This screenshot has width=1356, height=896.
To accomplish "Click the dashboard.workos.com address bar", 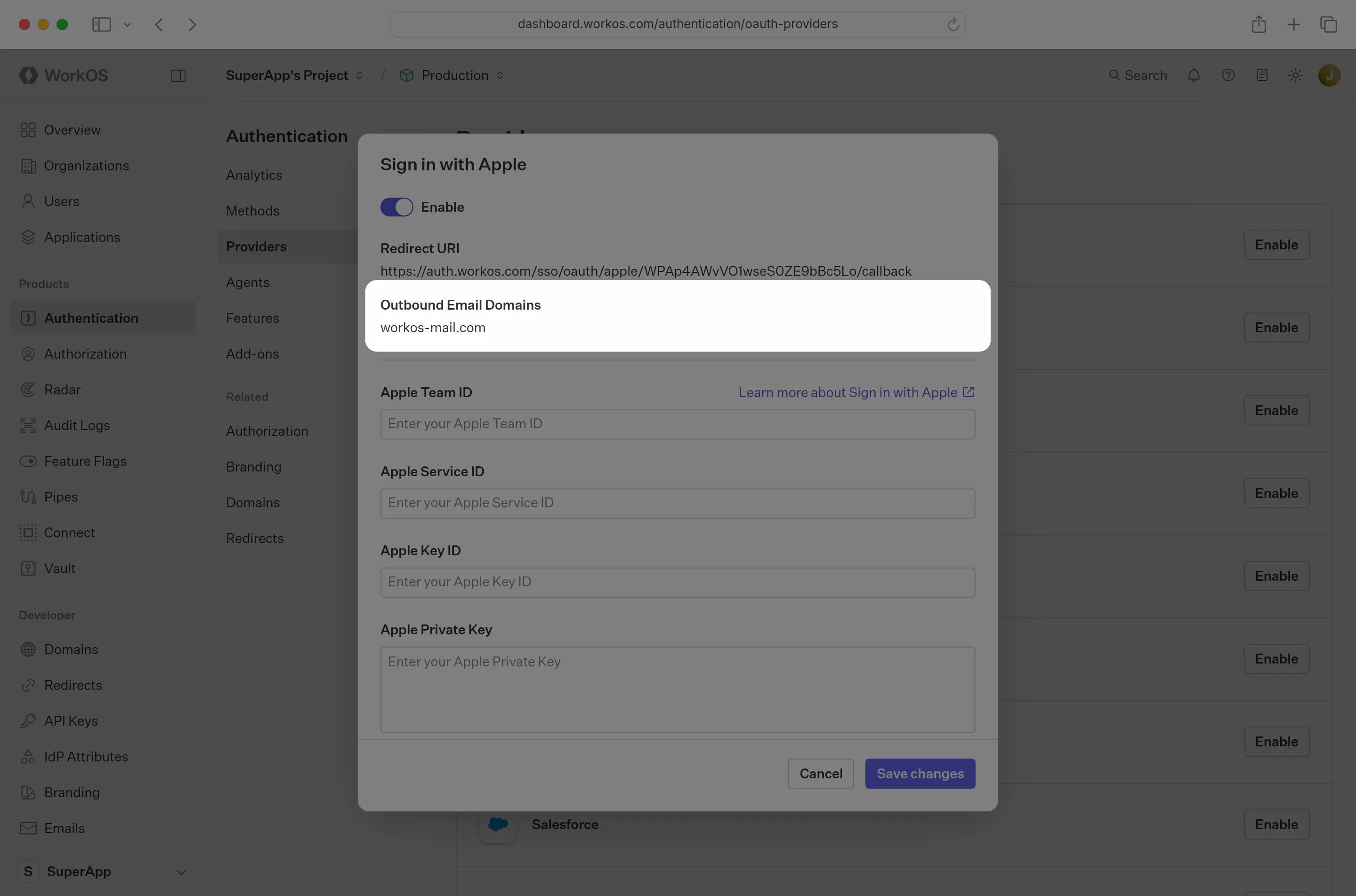I will [678, 24].
